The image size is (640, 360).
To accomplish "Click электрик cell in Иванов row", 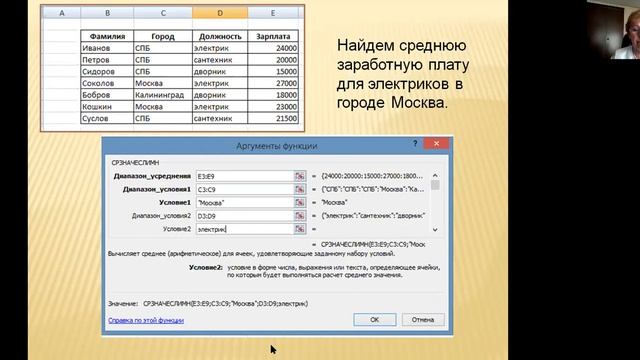I will click(x=220, y=48).
